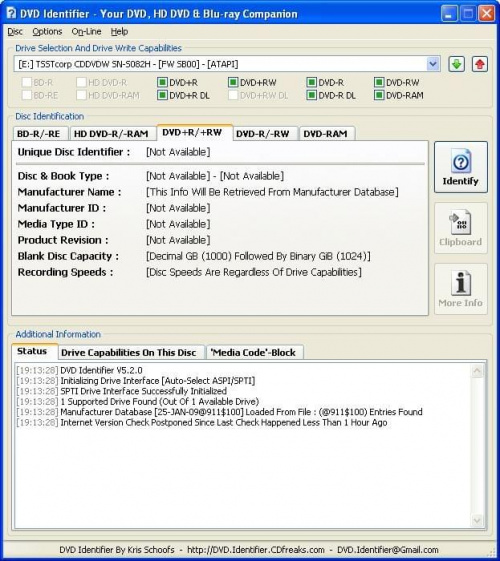
Task: Click the Media Type ID value
Action: point(178,224)
